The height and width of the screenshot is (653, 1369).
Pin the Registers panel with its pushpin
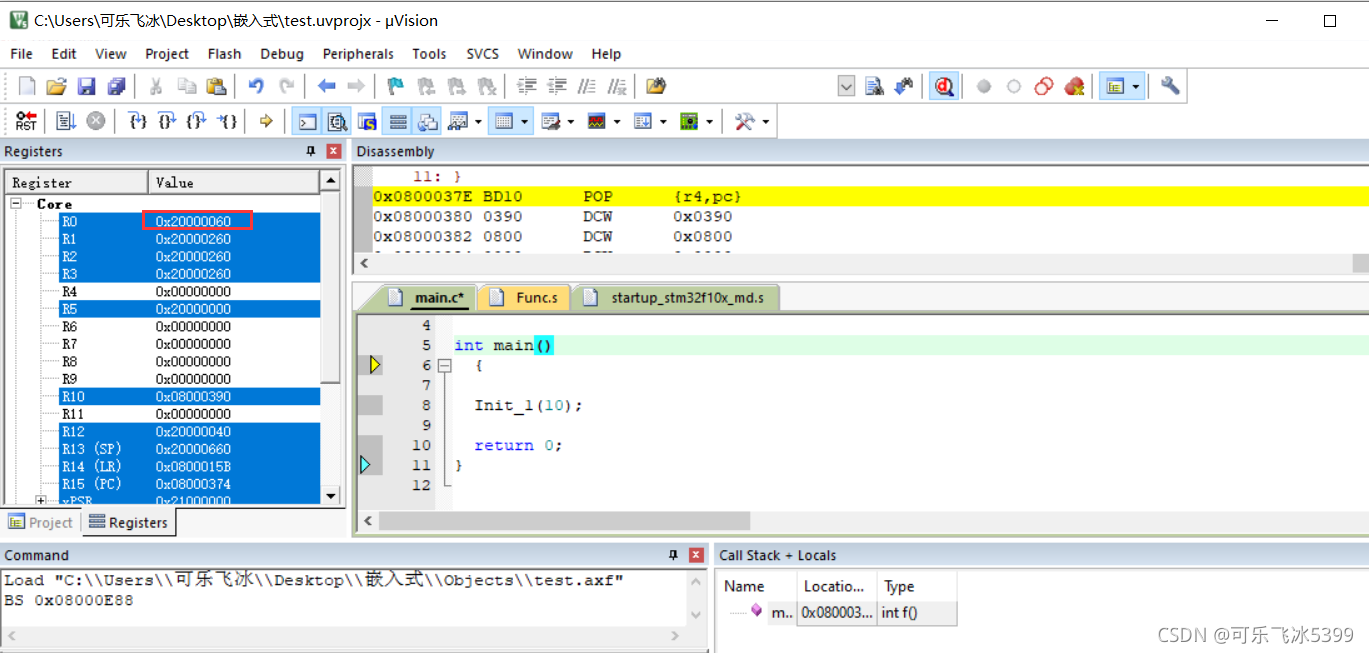(x=311, y=151)
